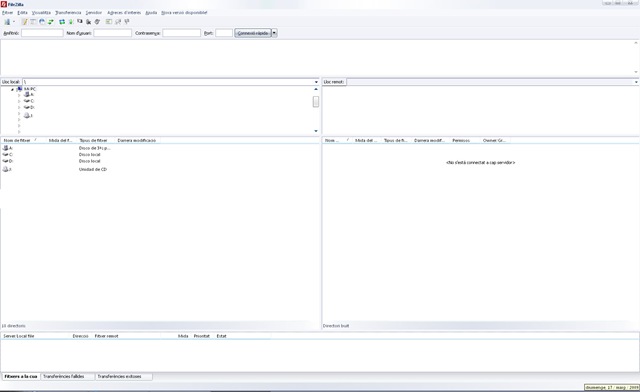The image size is (640, 392).
Task: Open the directory listing filters icon
Action: [x=109, y=22]
